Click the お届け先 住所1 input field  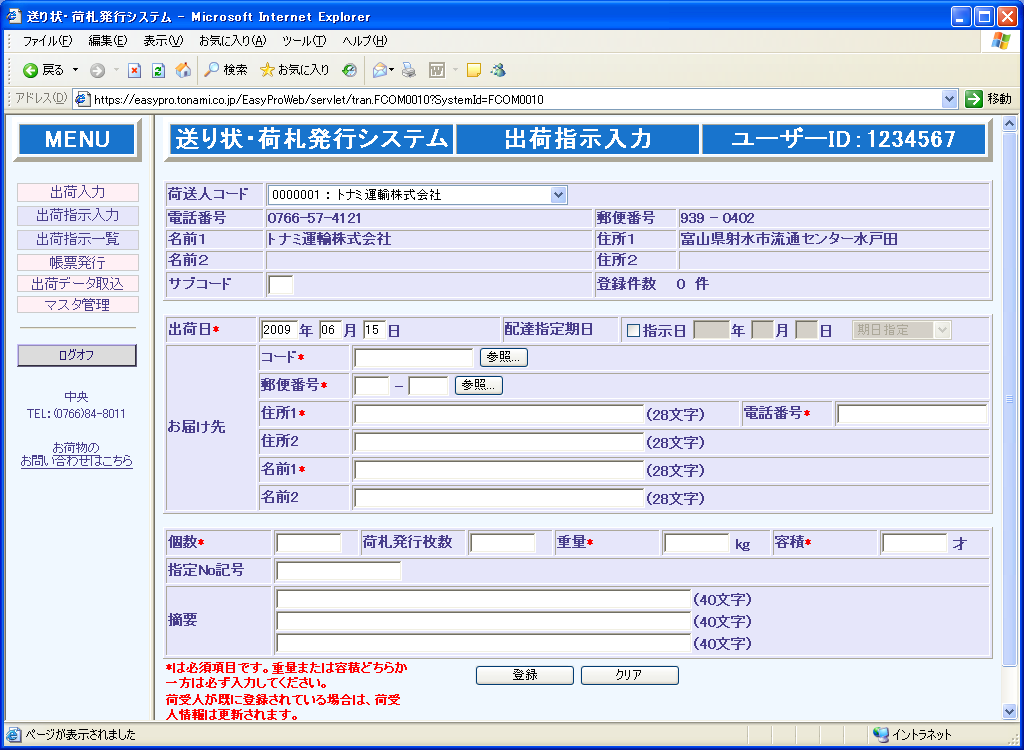tap(499, 414)
